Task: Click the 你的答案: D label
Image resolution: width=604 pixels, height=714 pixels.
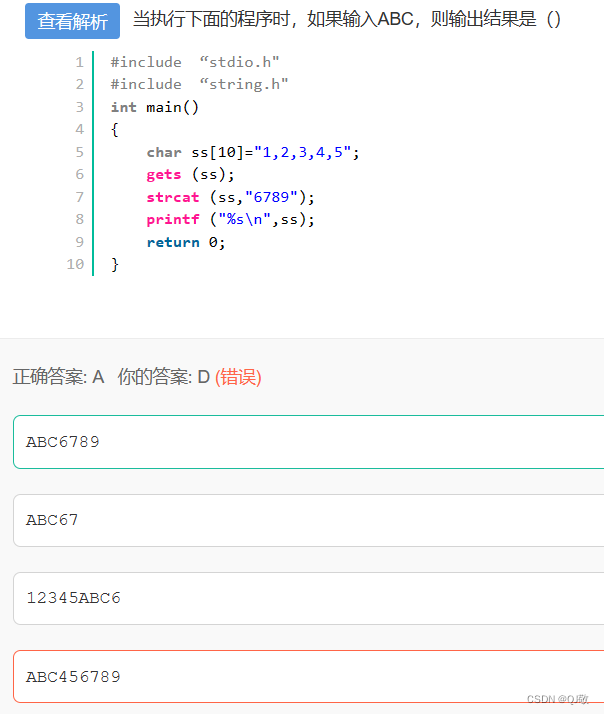Action: (164, 377)
